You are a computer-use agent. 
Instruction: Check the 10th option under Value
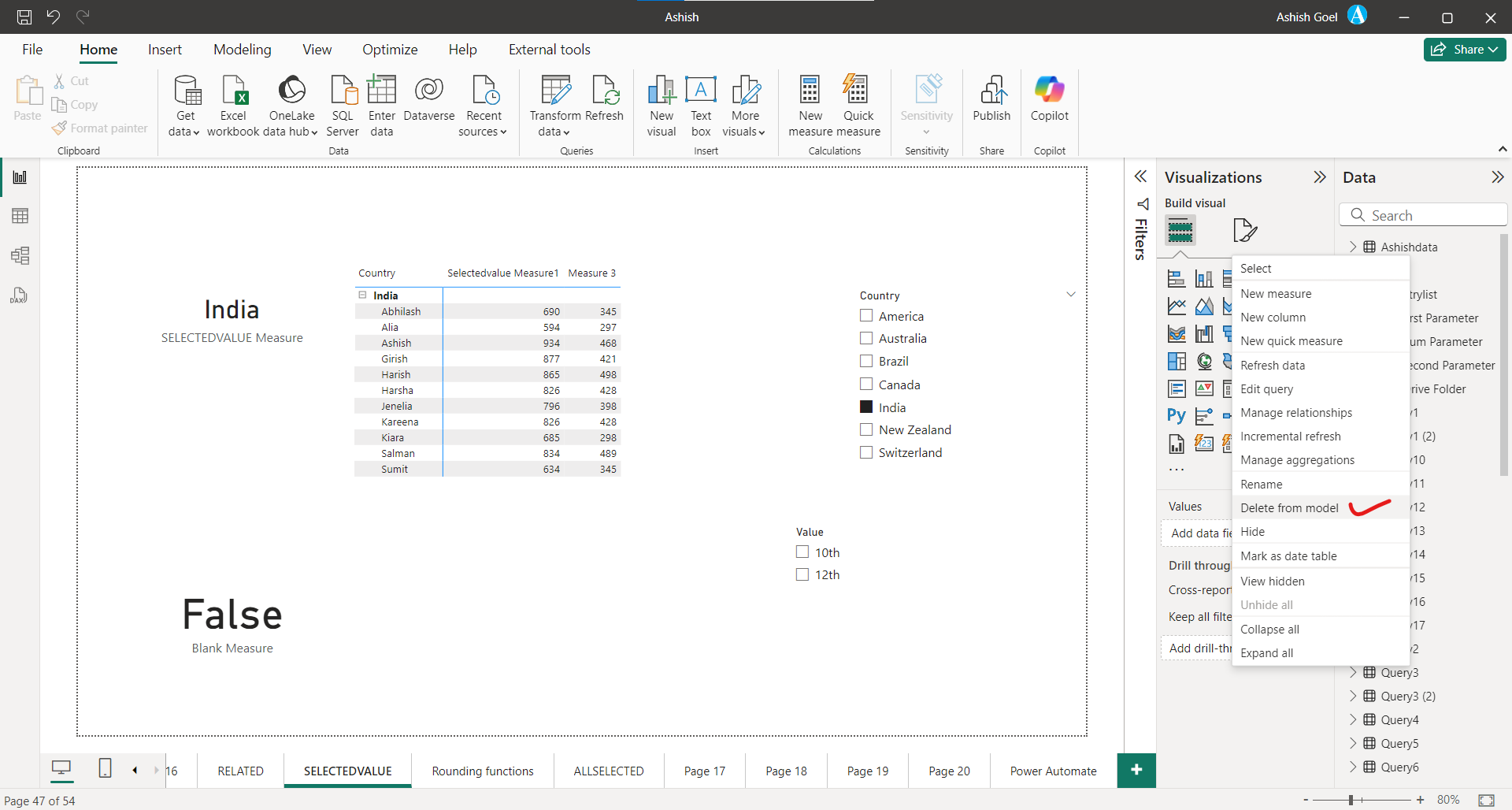(x=801, y=552)
